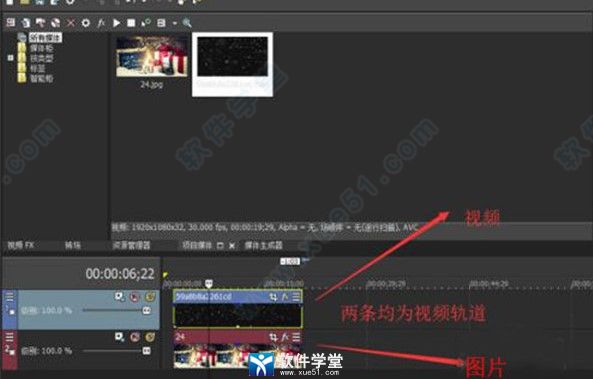Start media preview with play button
This screenshot has width=593, height=379.
116,23
